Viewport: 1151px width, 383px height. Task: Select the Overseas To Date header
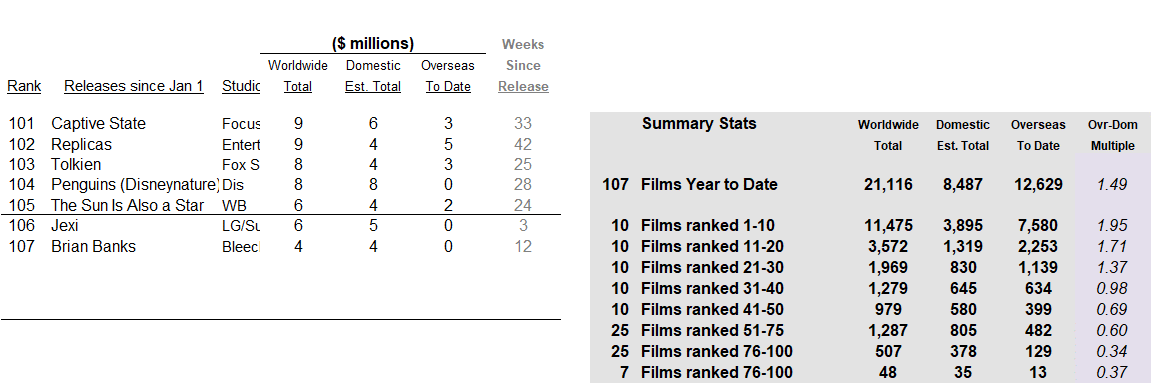coord(448,76)
